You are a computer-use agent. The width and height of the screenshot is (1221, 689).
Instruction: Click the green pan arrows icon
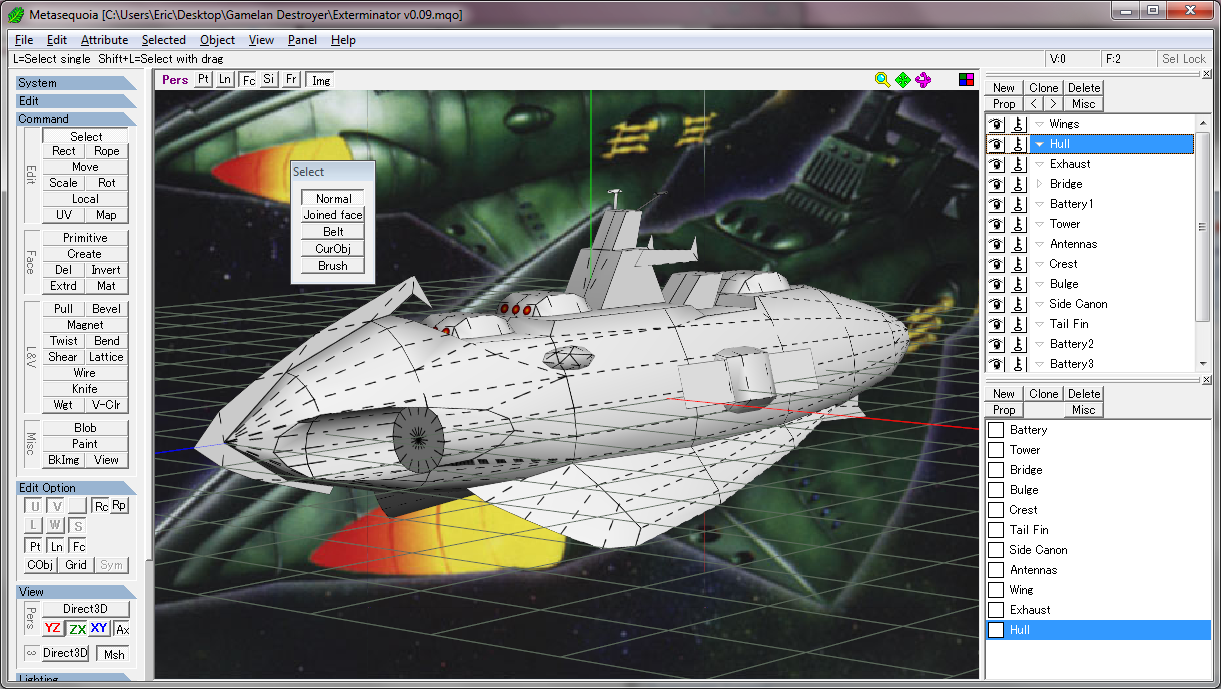tap(903, 79)
